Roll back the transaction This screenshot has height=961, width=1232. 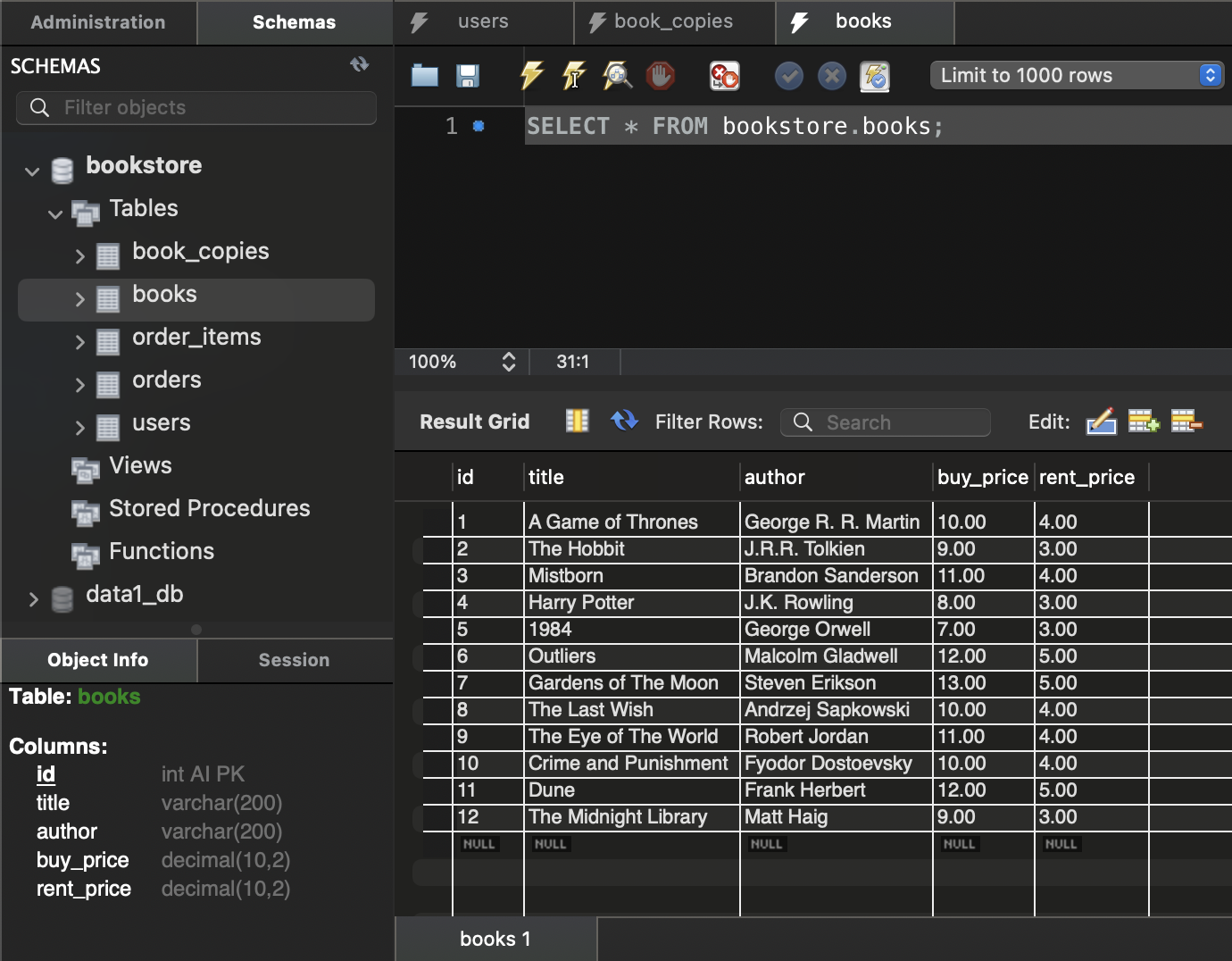(x=832, y=76)
